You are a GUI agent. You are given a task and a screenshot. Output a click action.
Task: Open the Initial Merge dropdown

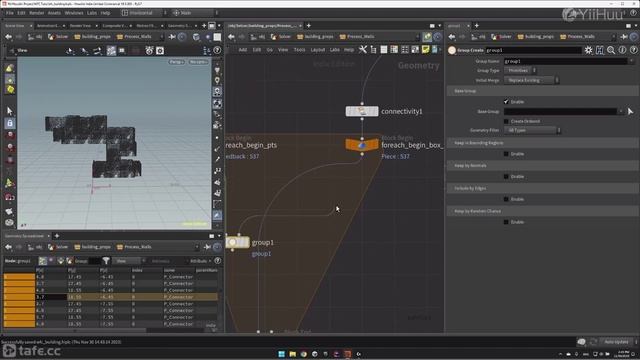[x=531, y=80]
